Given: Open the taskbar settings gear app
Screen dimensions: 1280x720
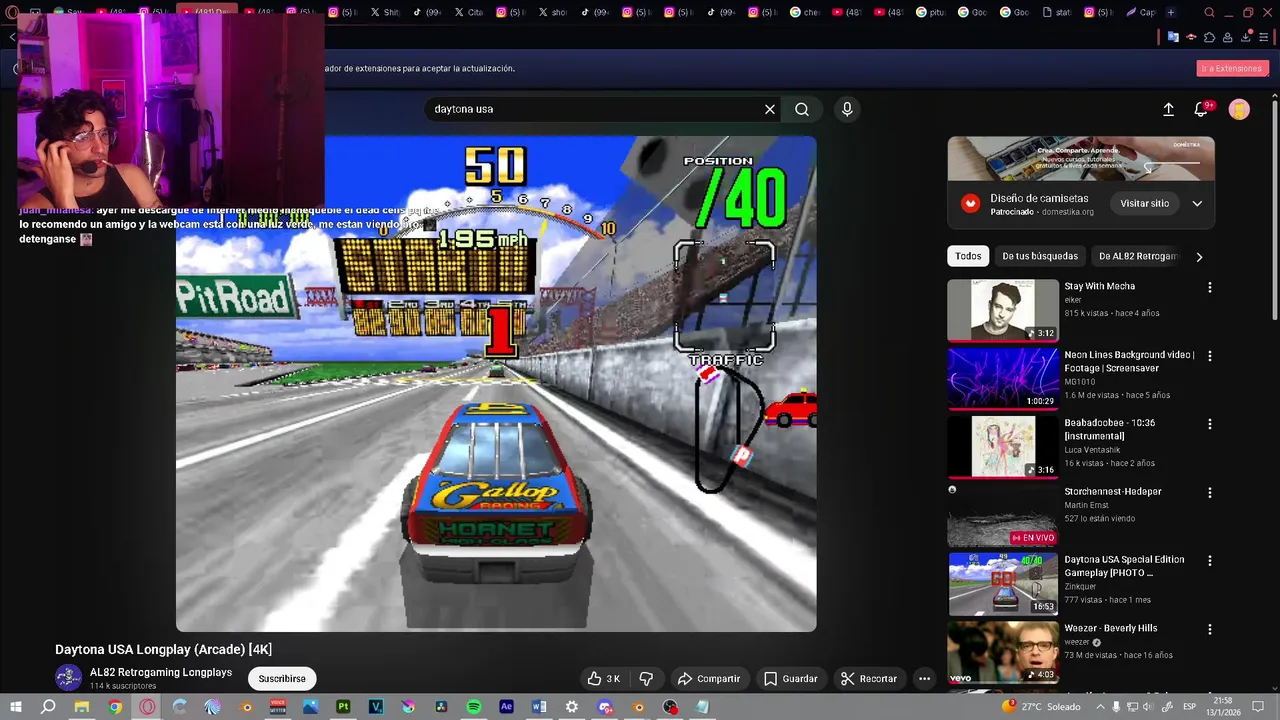Looking at the screenshot, I should (x=571, y=707).
